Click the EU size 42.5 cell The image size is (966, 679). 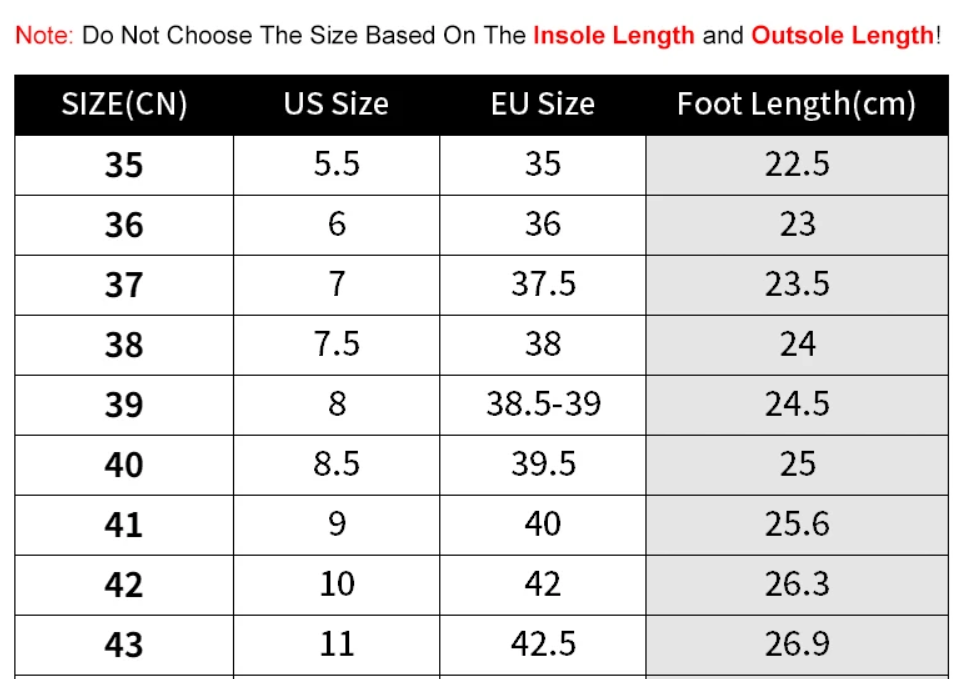[x=543, y=645]
